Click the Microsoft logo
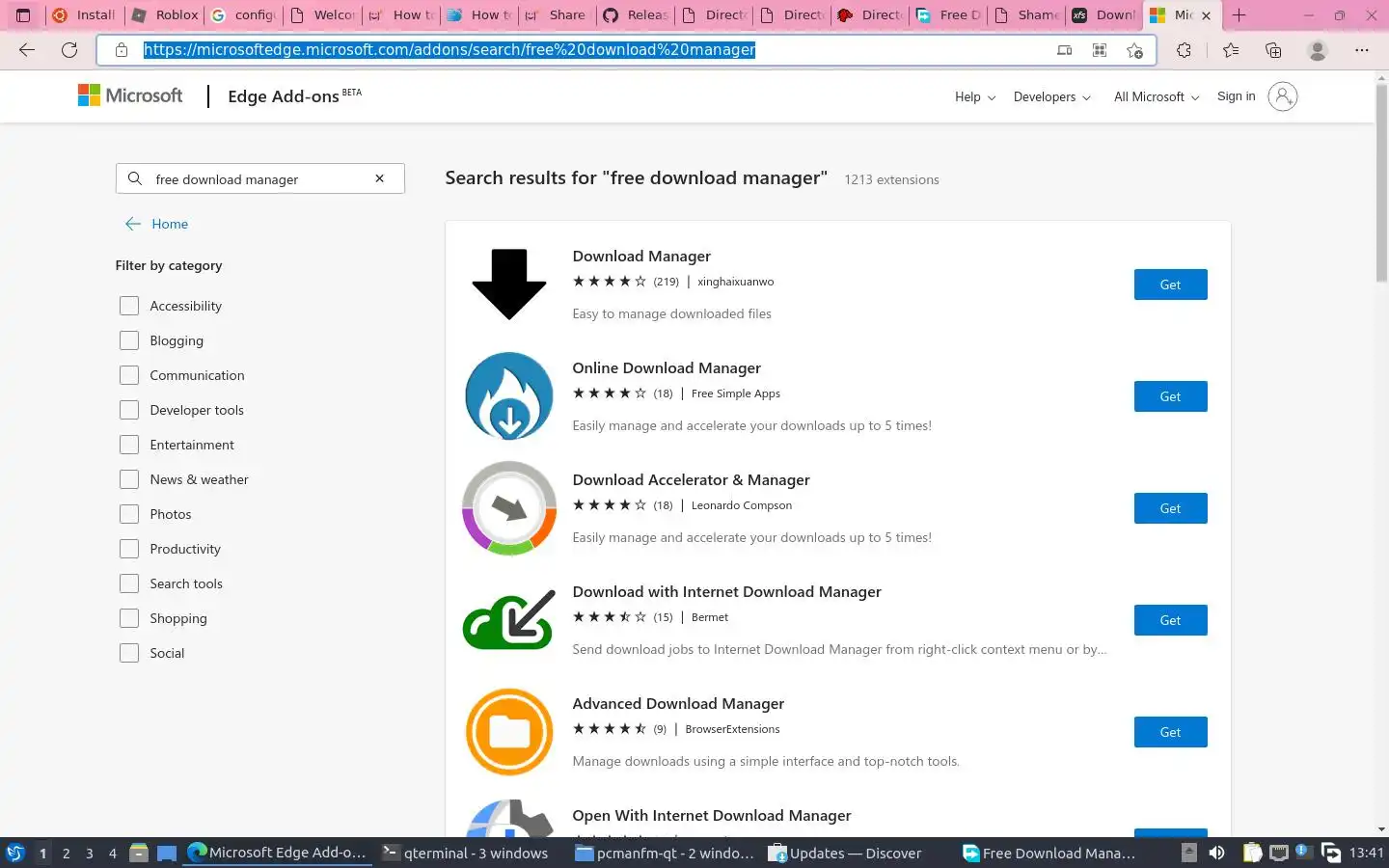This screenshot has height=868, width=1389. pos(130,95)
